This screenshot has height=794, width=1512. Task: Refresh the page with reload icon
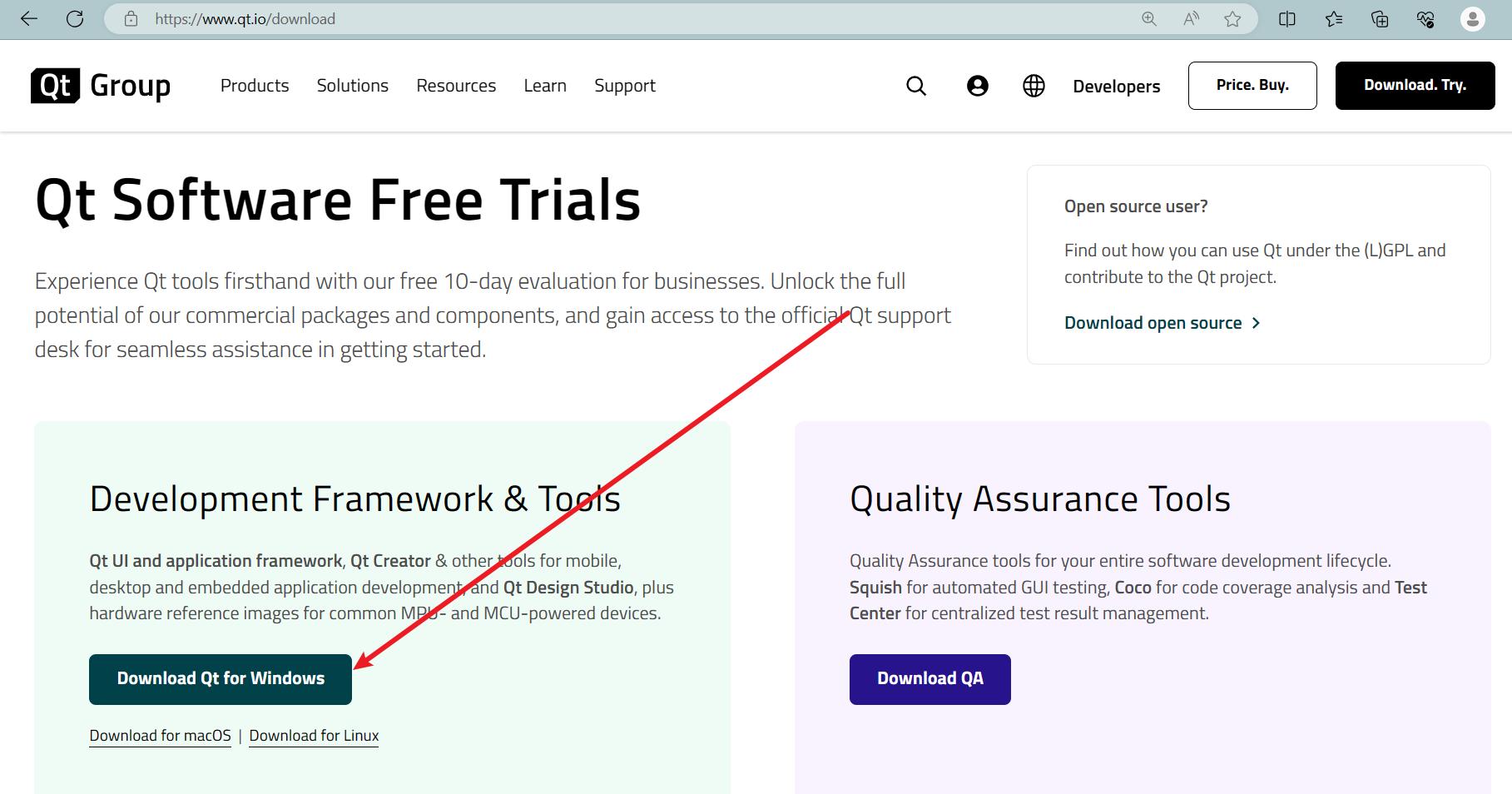click(75, 18)
